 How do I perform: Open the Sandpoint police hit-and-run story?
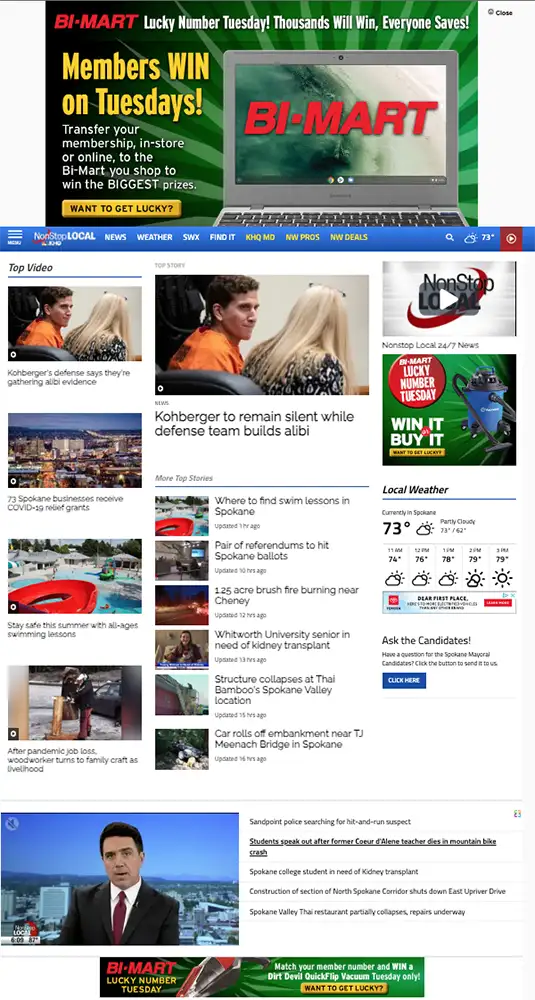click(x=330, y=821)
